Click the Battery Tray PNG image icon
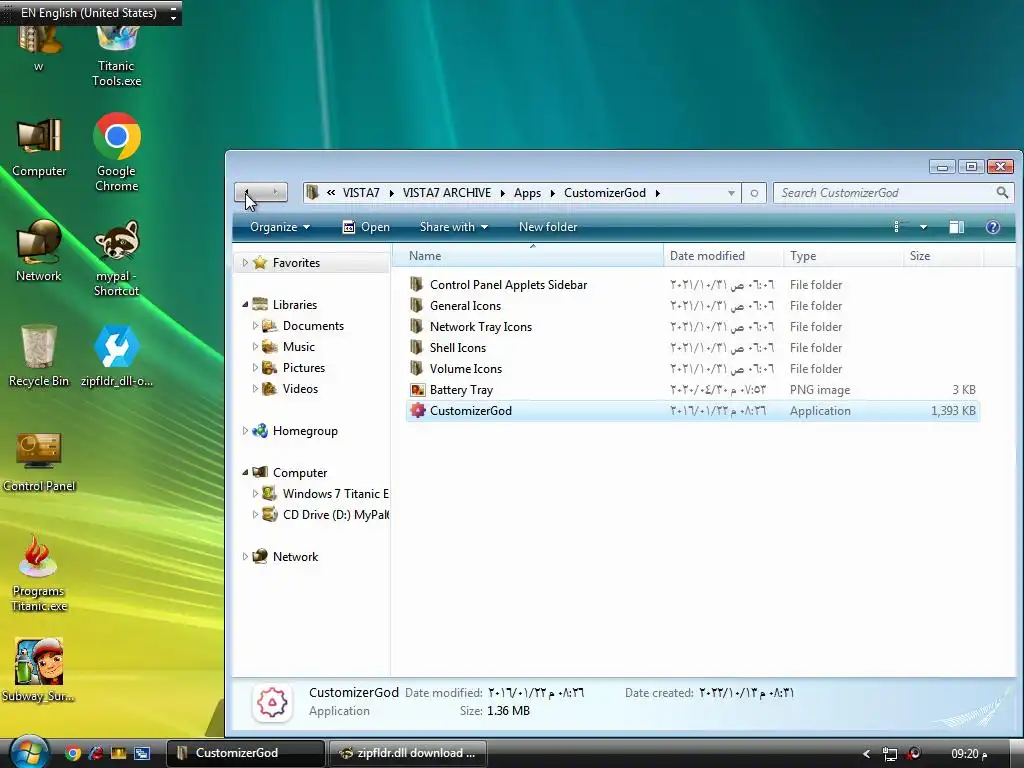The height and width of the screenshot is (768, 1024). pos(417,390)
